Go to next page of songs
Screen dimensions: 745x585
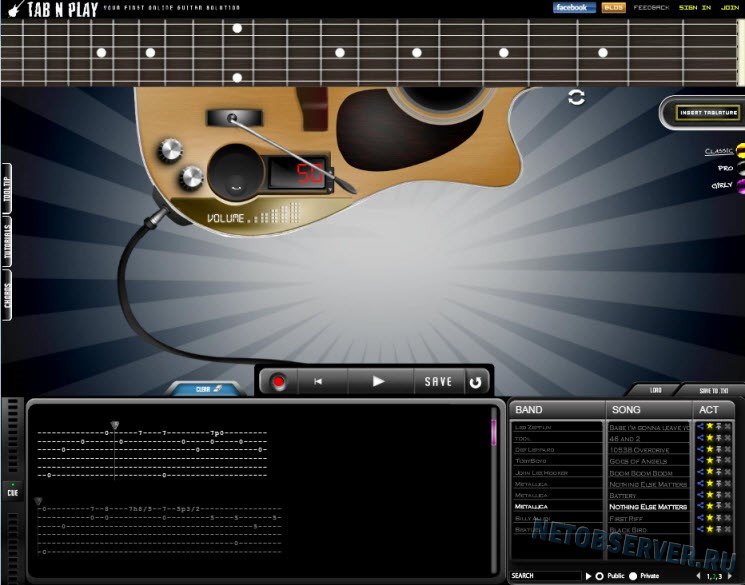click(x=730, y=576)
